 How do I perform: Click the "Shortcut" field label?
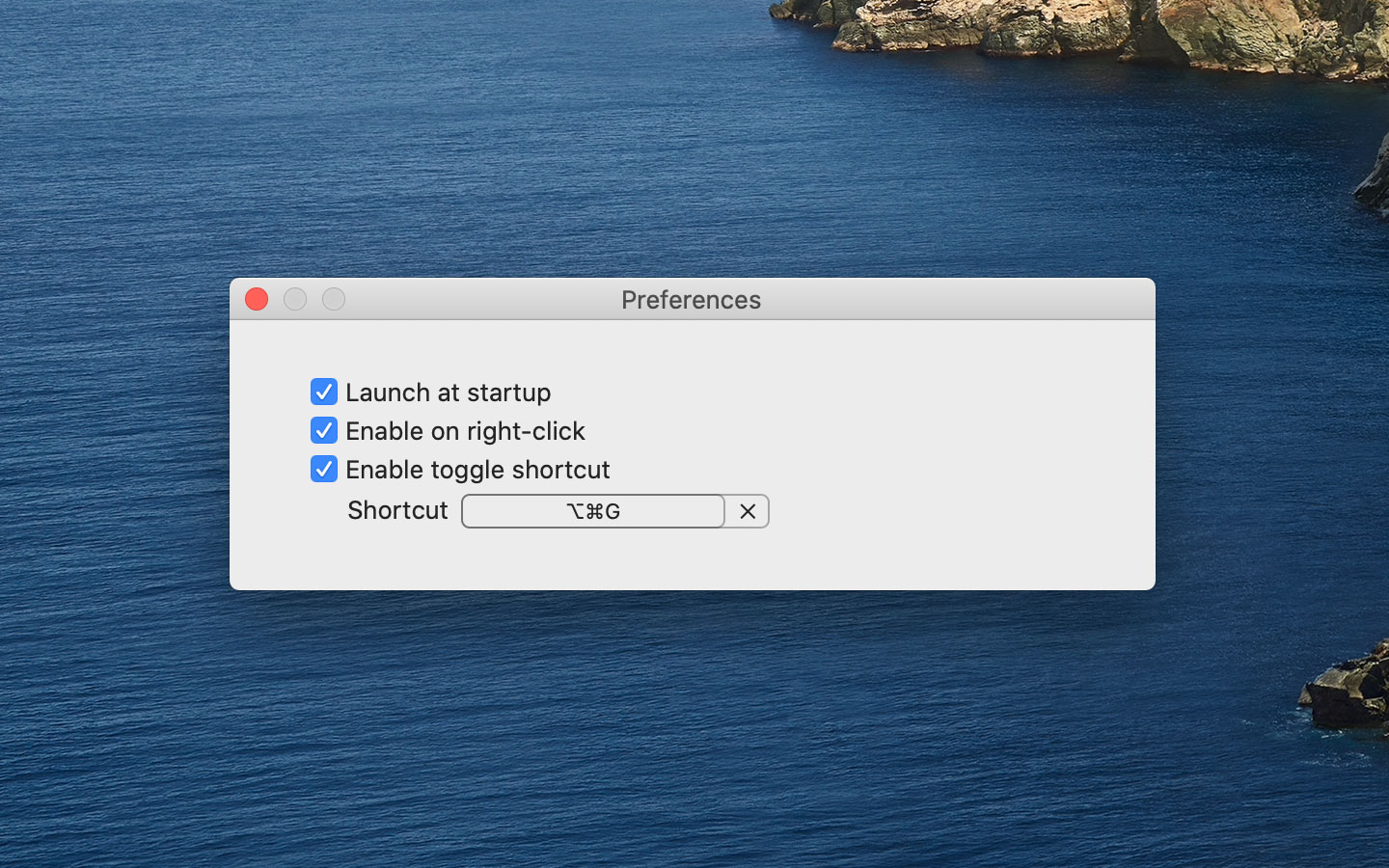click(x=397, y=510)
